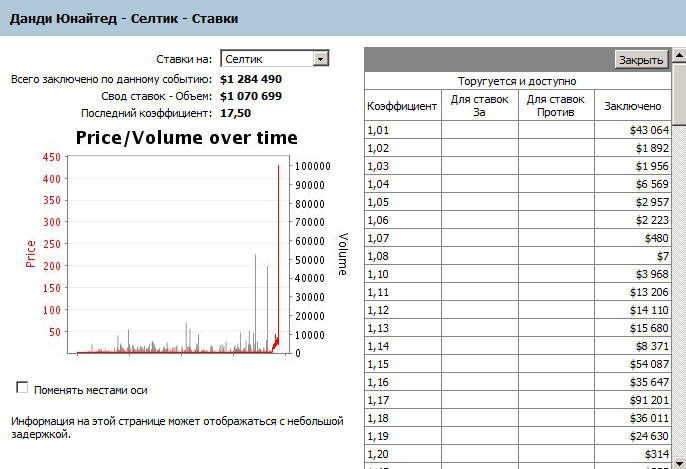Click the scrollbar down arrow

click(679, 463)
